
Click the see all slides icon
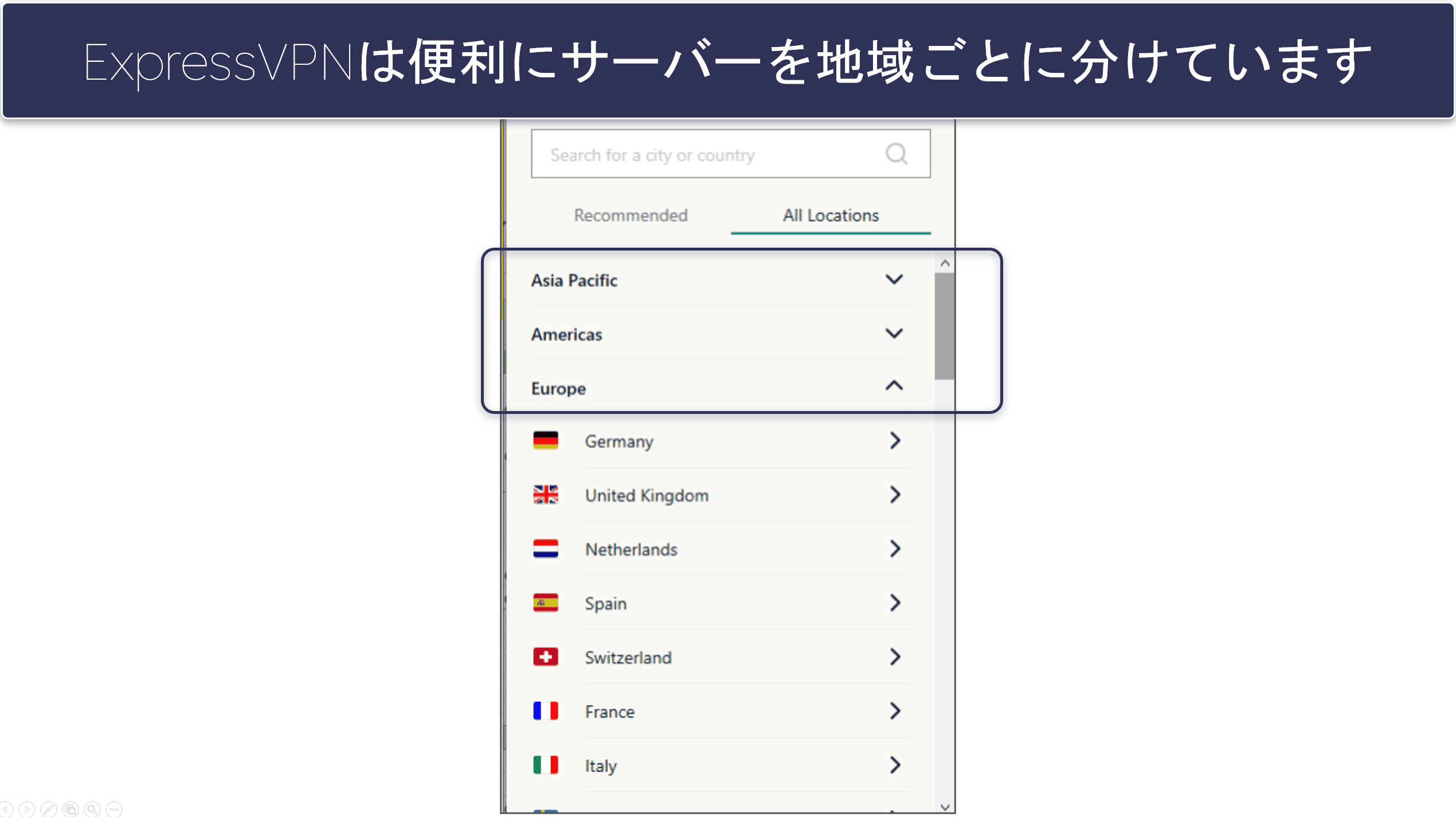coord(71,809)
